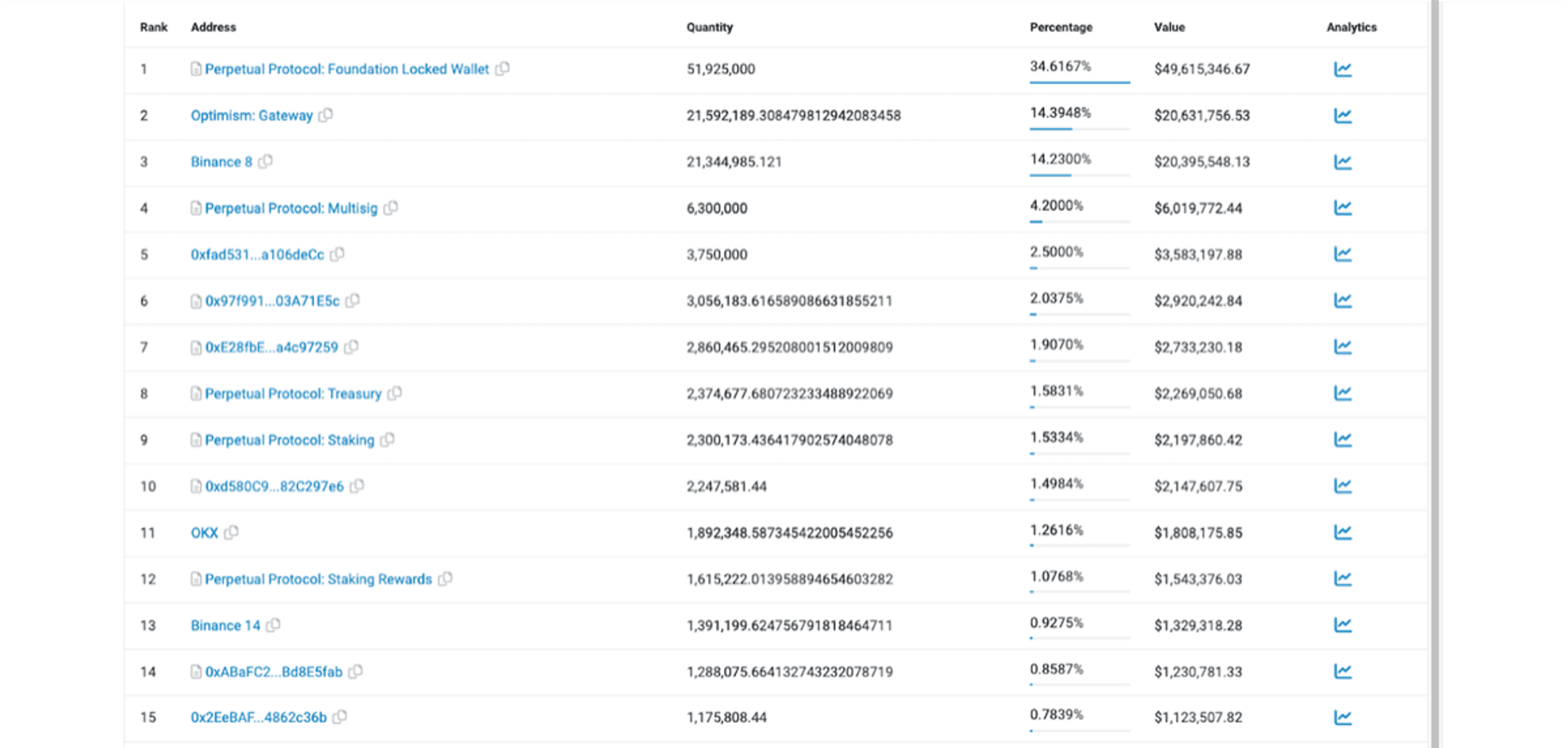The width and height of the screenshot is (1568, 748).
Task: Click the Percentage column header
Action: click(1061, 27)
